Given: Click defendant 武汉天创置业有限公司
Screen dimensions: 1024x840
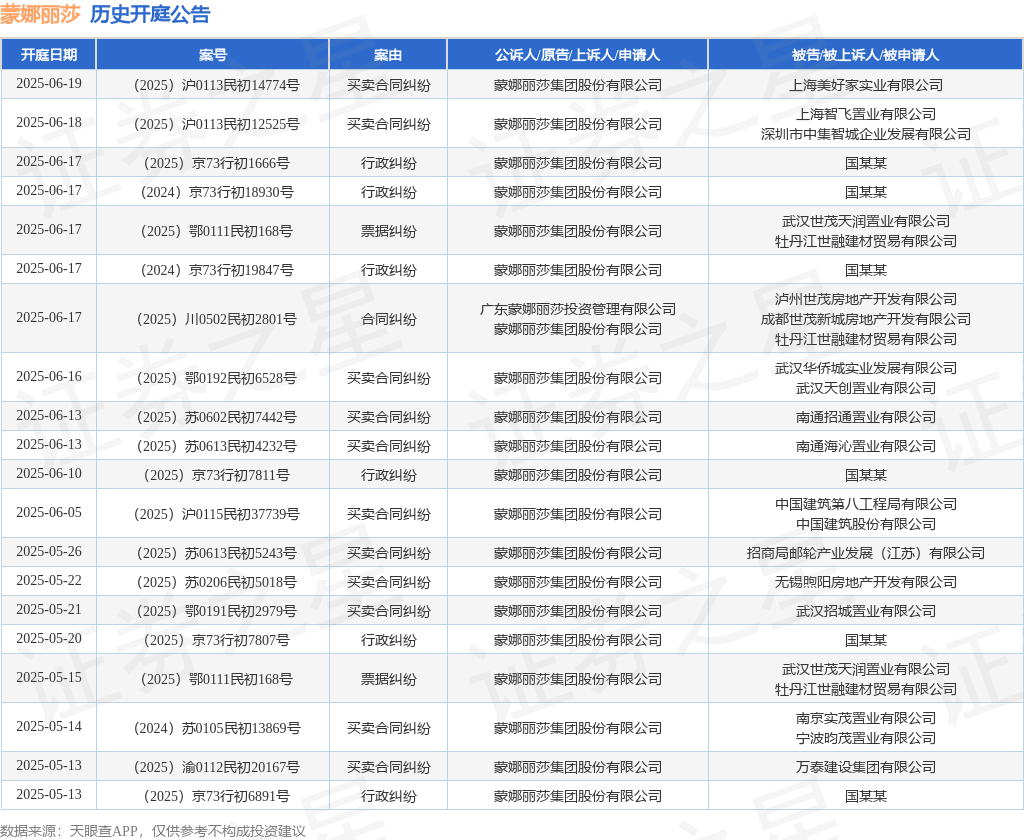Looking at the screenshot, I should [x=866, y=388].
